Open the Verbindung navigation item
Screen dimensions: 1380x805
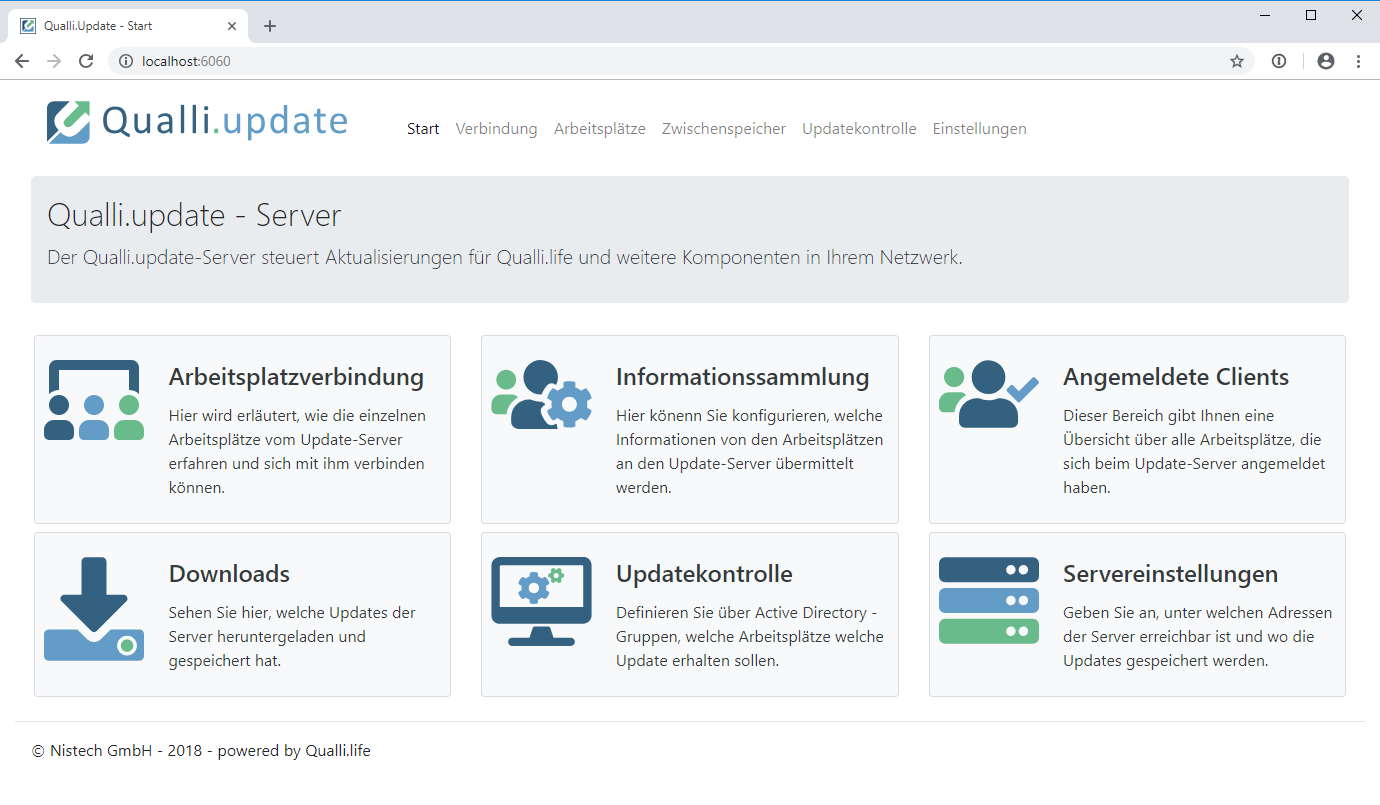[496, 129]
